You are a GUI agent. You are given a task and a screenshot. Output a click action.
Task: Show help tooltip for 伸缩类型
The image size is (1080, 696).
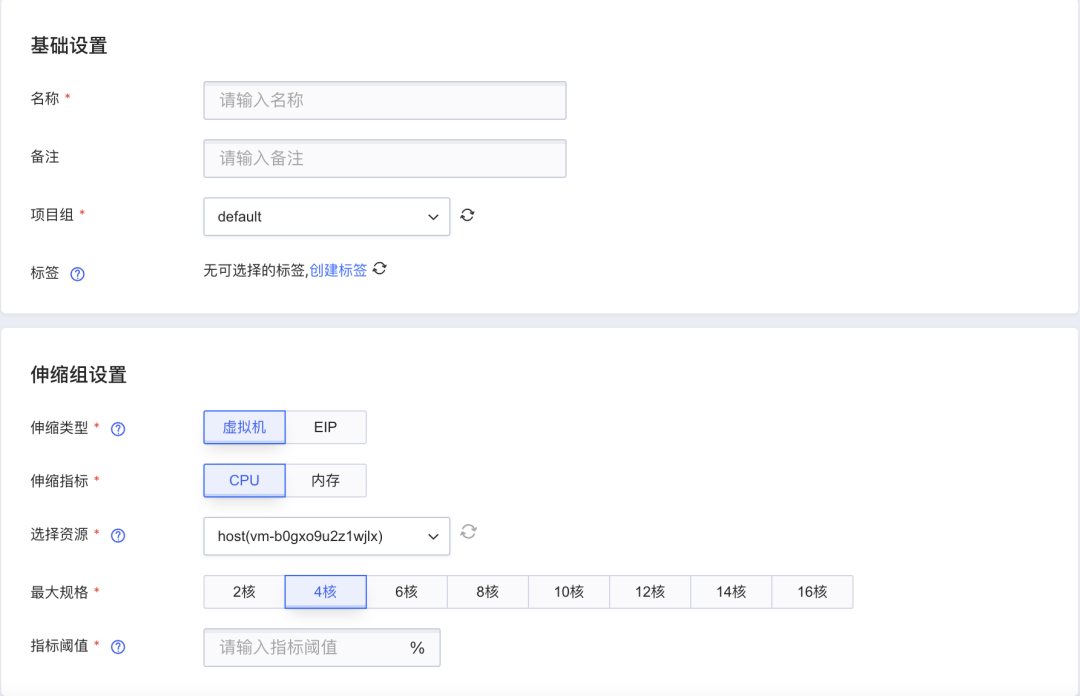coord(118,429)
